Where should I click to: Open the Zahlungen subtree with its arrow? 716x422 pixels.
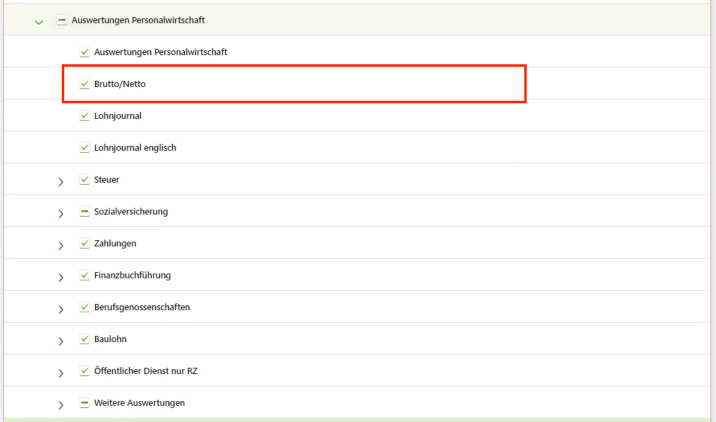pyautogui.click(x=61, y=245)
